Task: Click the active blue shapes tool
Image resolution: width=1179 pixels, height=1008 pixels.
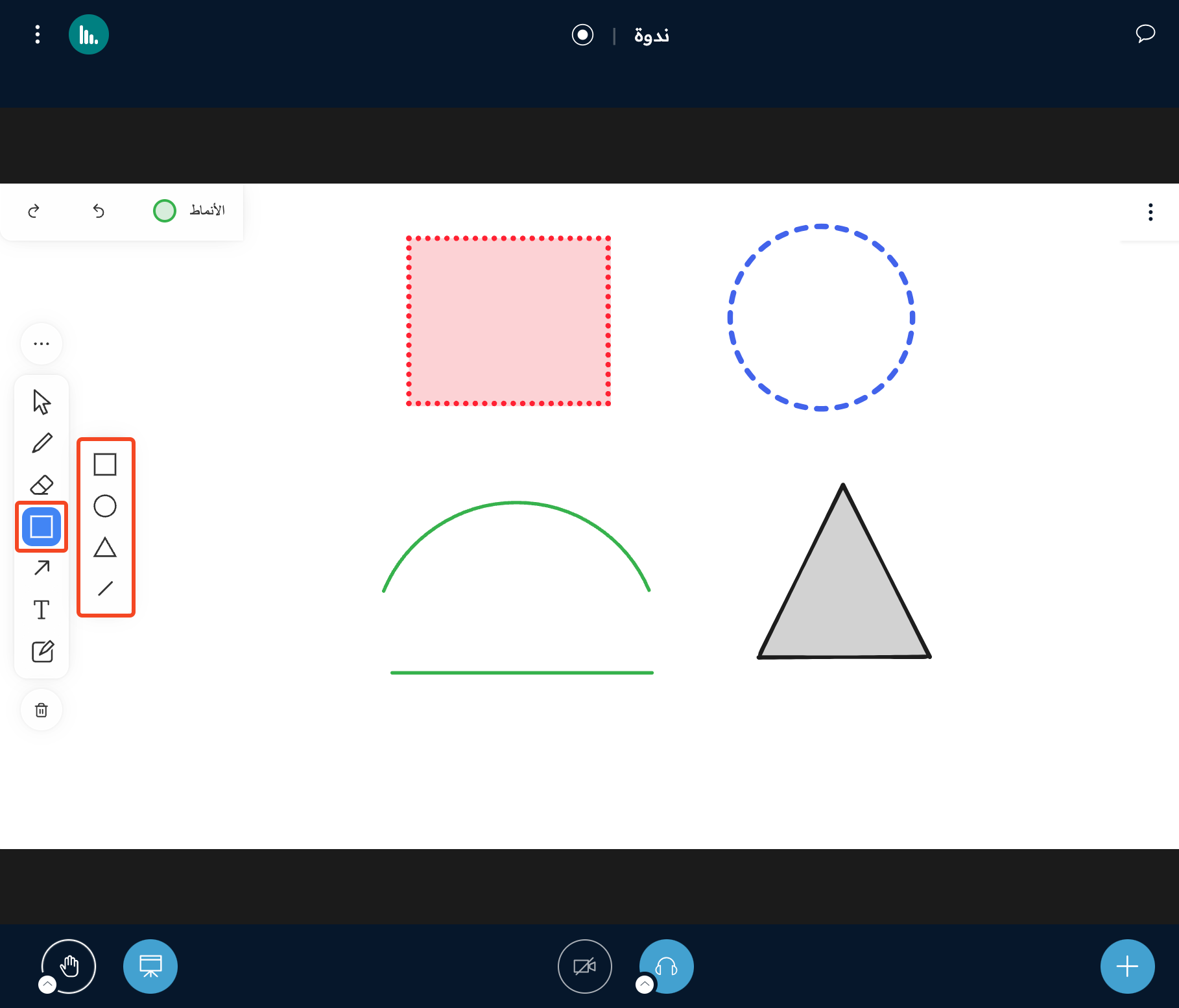Action: tap(42, 527)
